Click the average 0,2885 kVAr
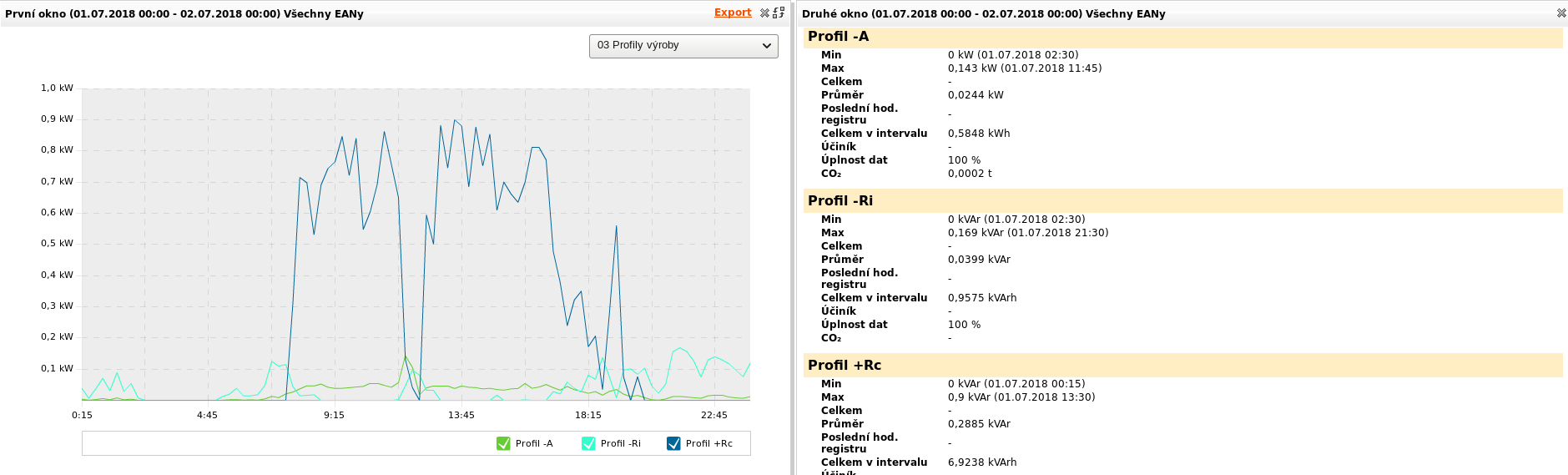The image size is (1568, 475). pyautogui.click(x=979, y=424)
